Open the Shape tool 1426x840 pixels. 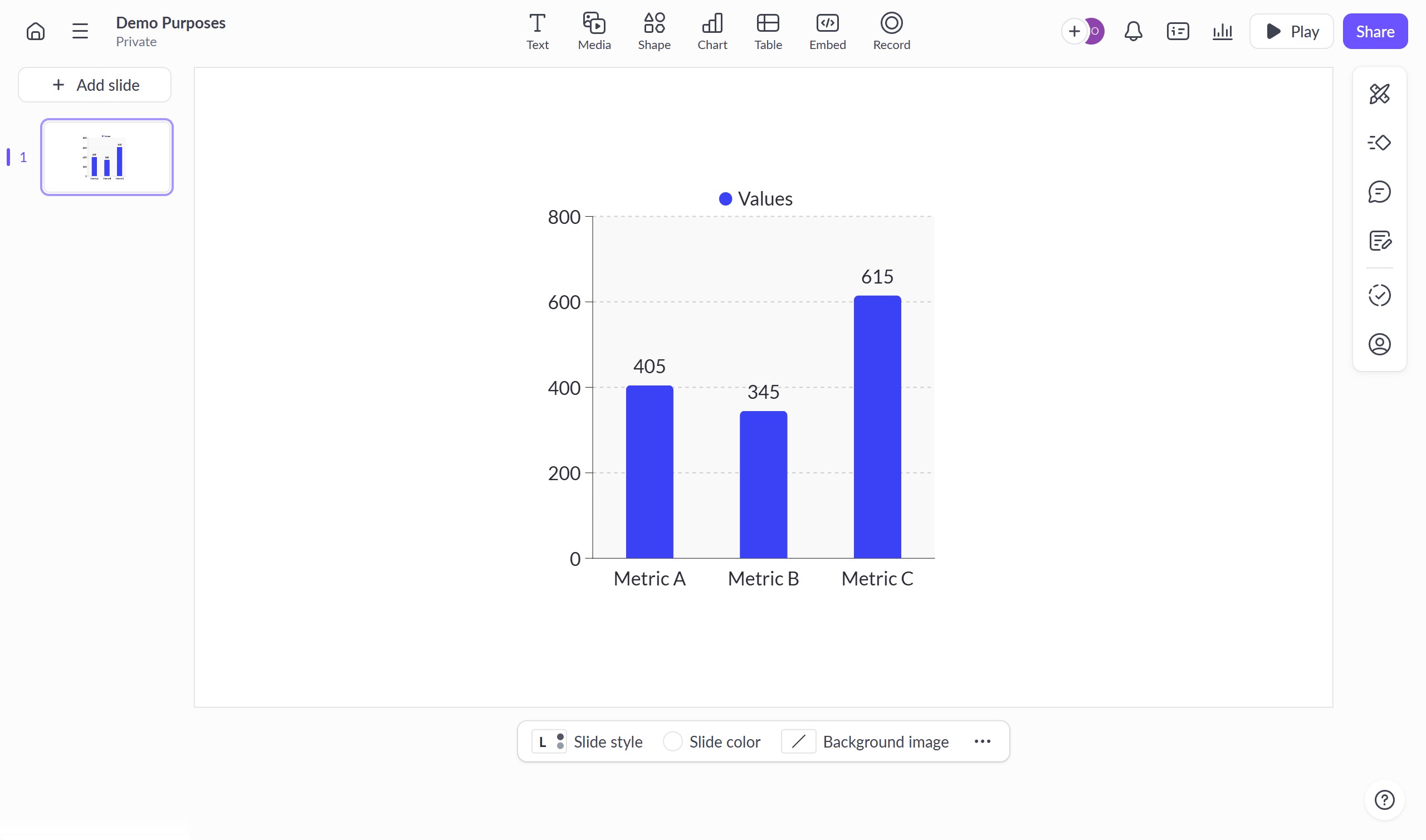coord(654,32)
